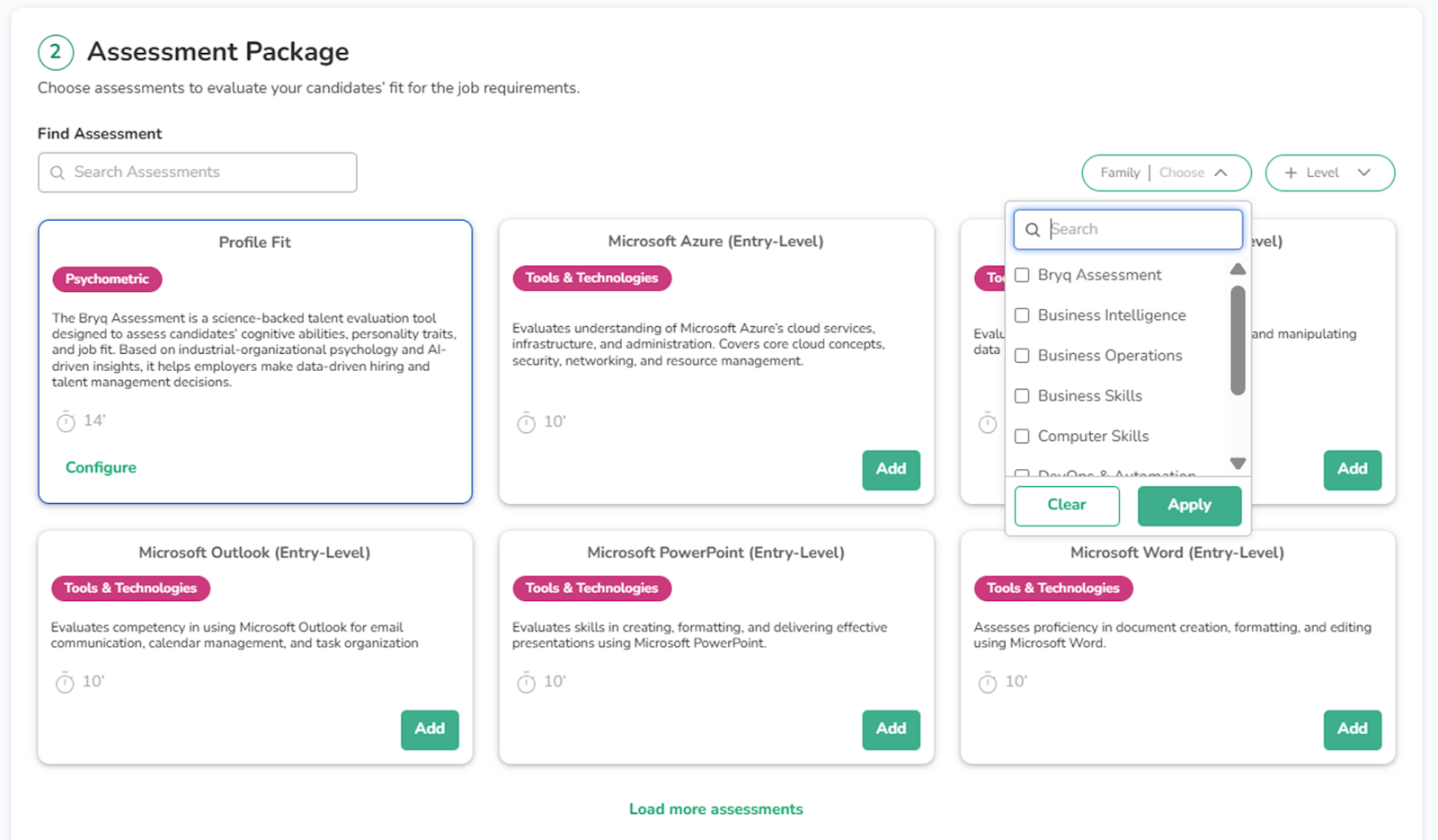
Task: Select Business Operations from family list
Action: [1109, 356]
